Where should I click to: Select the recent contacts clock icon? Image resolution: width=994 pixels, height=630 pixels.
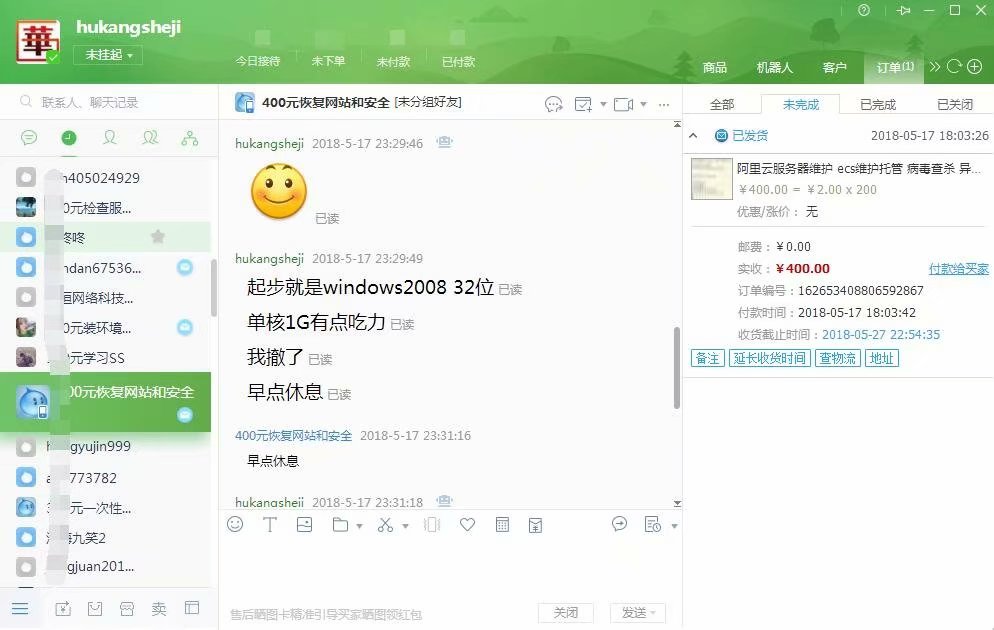[69, 138]
